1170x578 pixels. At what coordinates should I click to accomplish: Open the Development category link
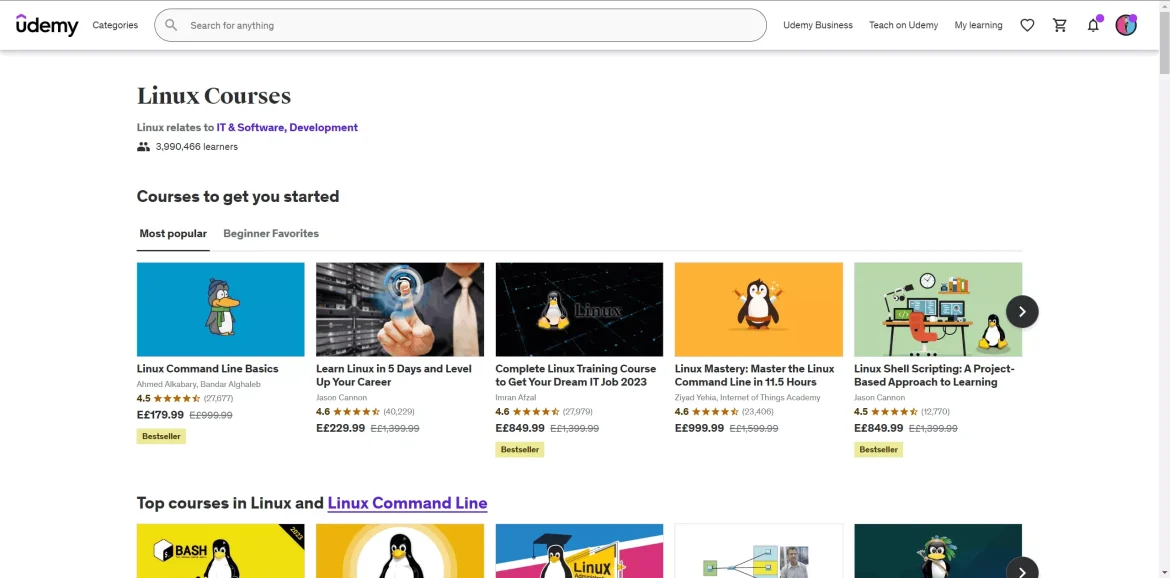coord(324,128)
